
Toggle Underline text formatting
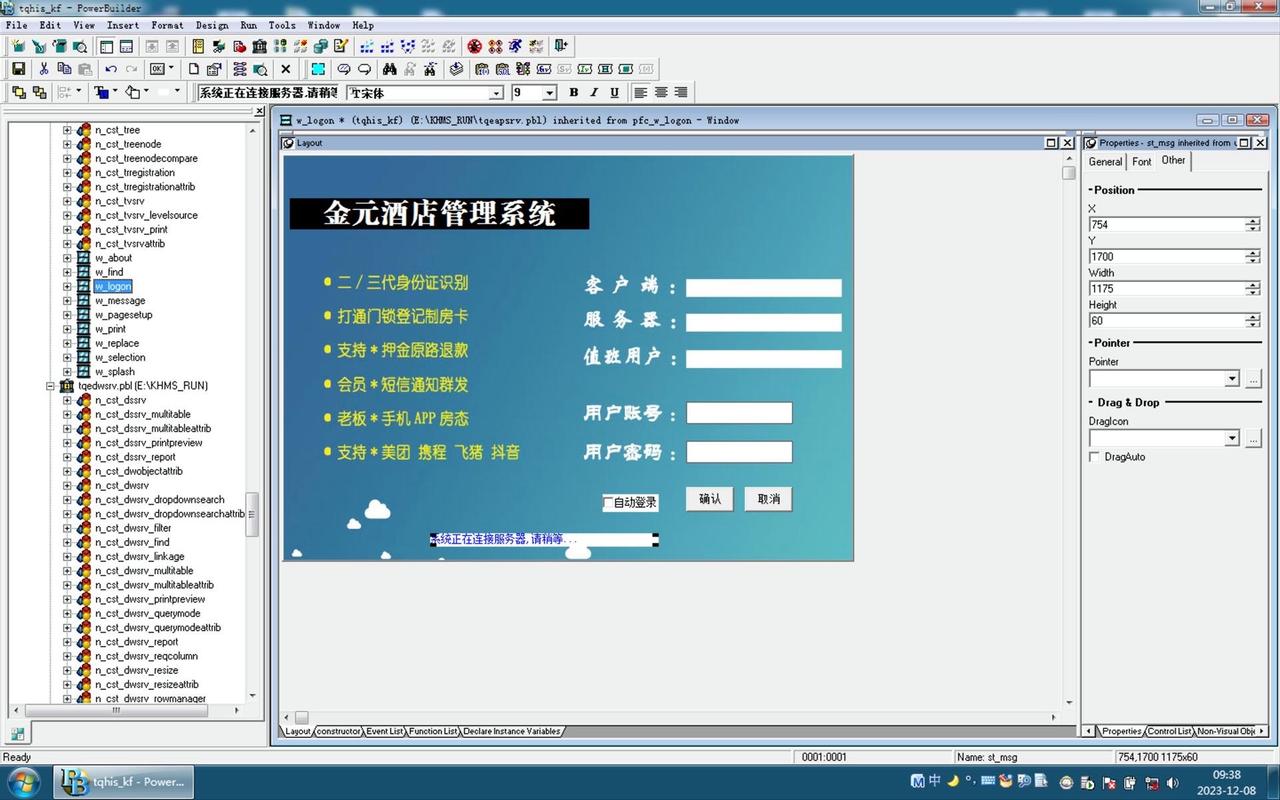(614, 92)
